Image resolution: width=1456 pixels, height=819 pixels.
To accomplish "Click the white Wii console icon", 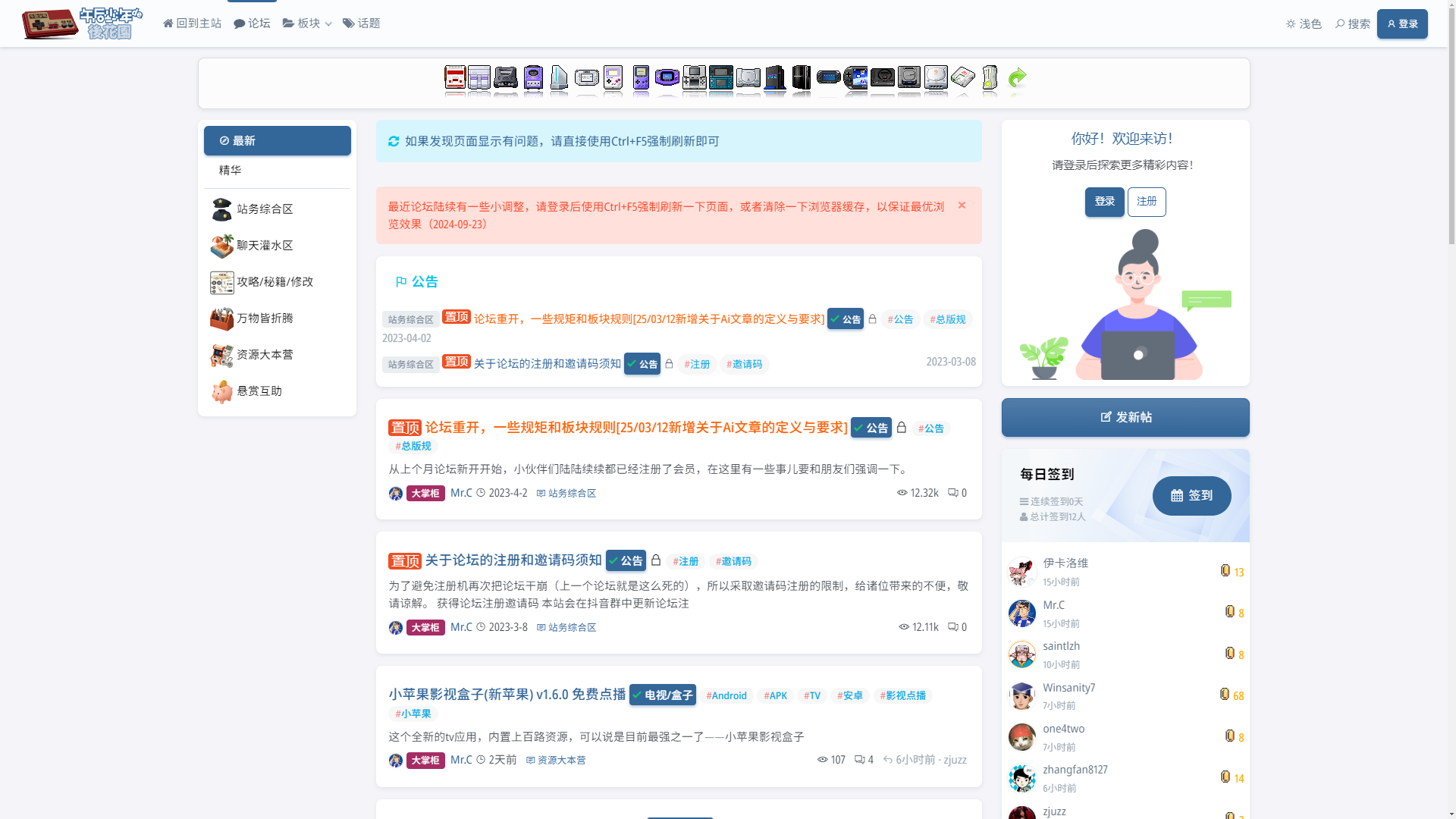I will pos(559,77).
